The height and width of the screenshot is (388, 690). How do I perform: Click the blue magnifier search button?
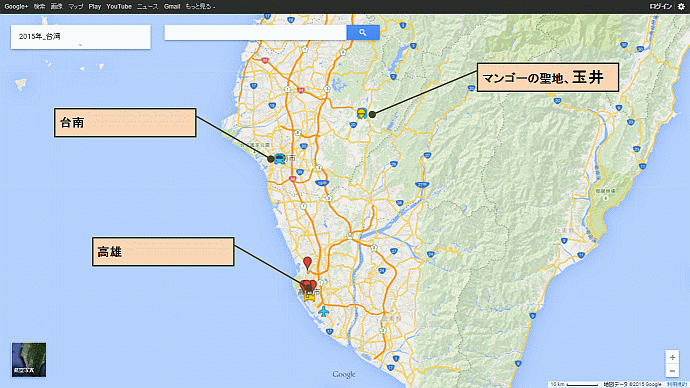(363, 33)
